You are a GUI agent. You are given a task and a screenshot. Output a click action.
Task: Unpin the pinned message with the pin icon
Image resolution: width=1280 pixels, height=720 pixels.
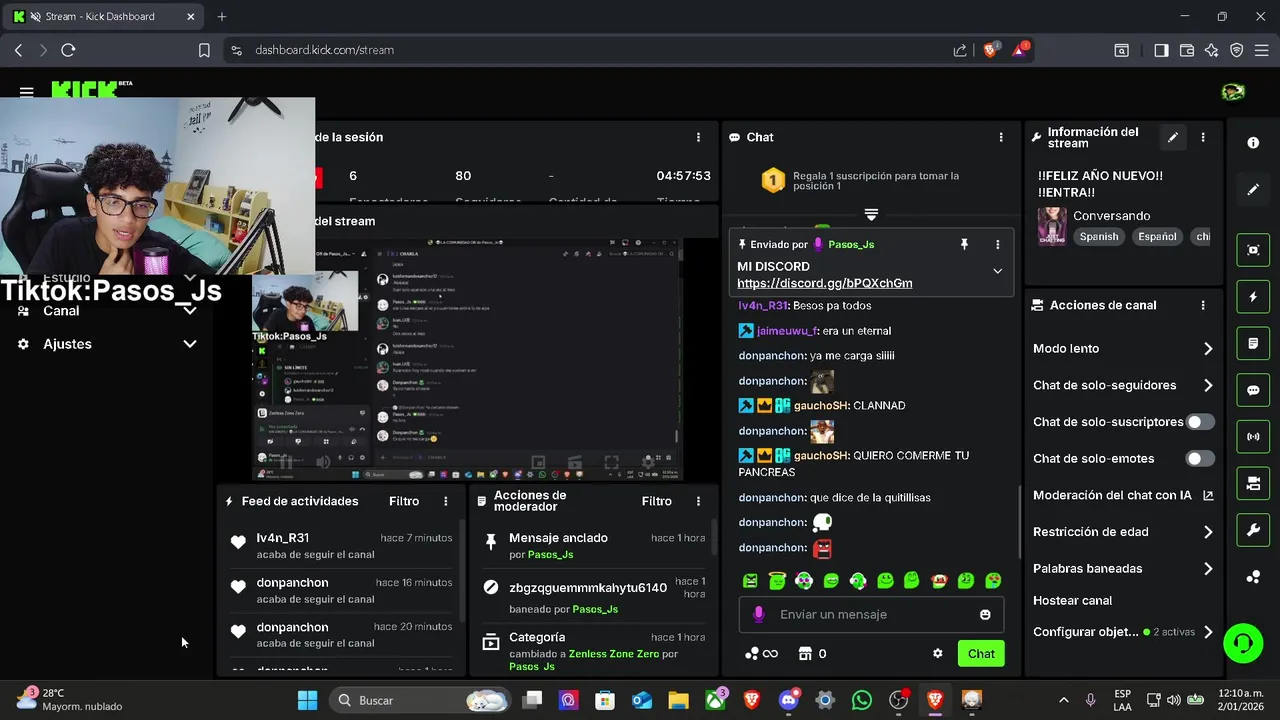coord(964,244)
